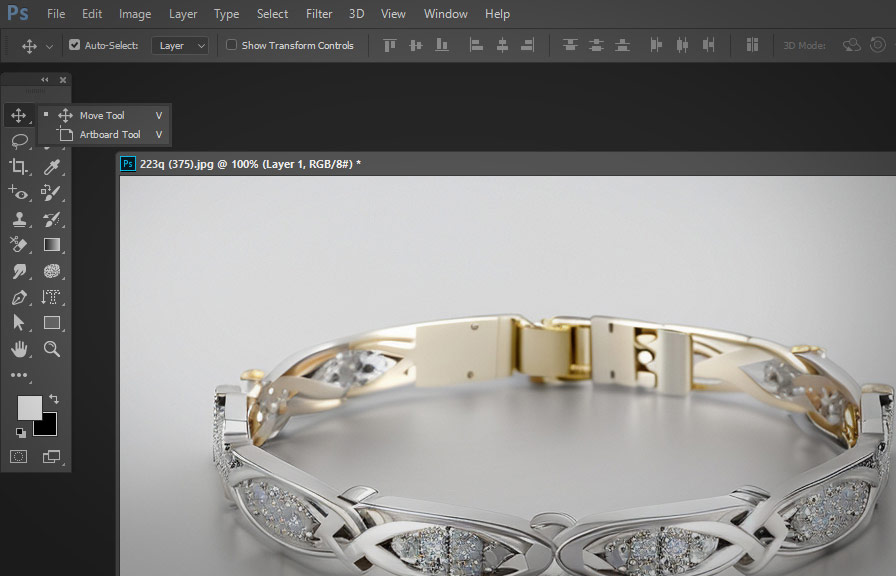Screen dimensions: 896x576
Task: Disable the Auto-Select checkbox
Action: pos(74,45)
